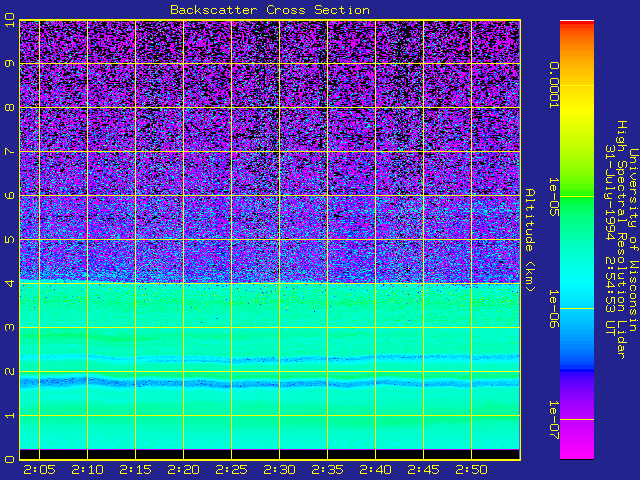Click the altitude axis label 6
This screenshot has height=480, width=640.
click(x=9, y=195)
